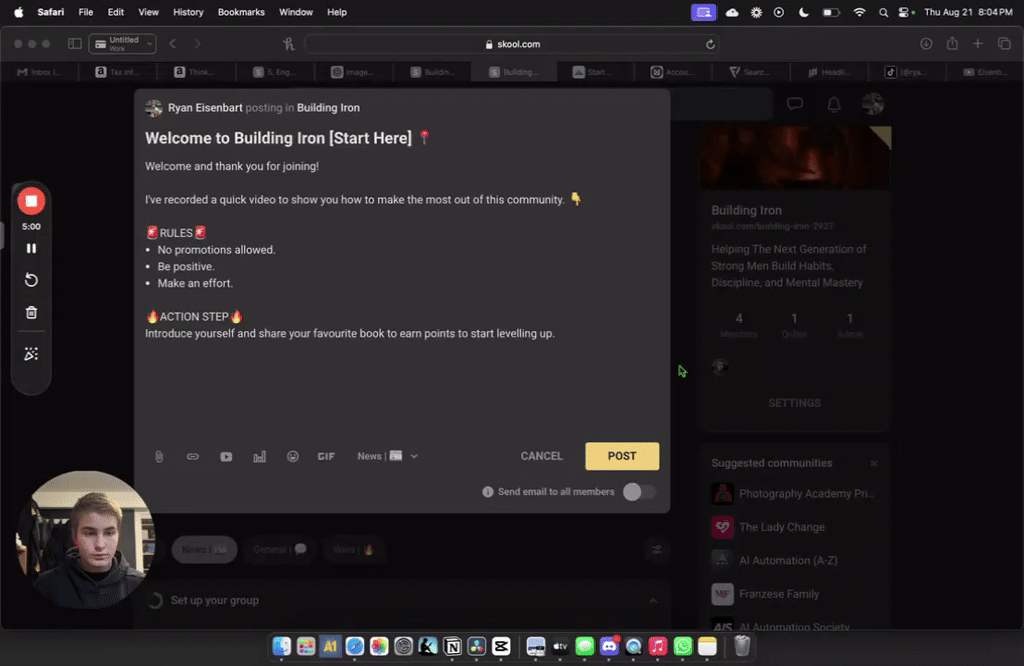Open AI Automation (A-Z) community
Viewport: 1024px width, 666px height.
pyautogui.click(x=788, y=560)
